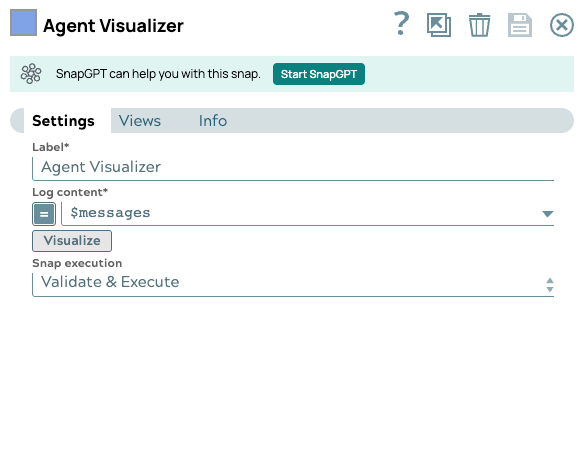Image resolution: width=584 pixels, height=476 pixels.
Task: Open the Snap execution selector arrows
Action: click(x=550, y=285)
